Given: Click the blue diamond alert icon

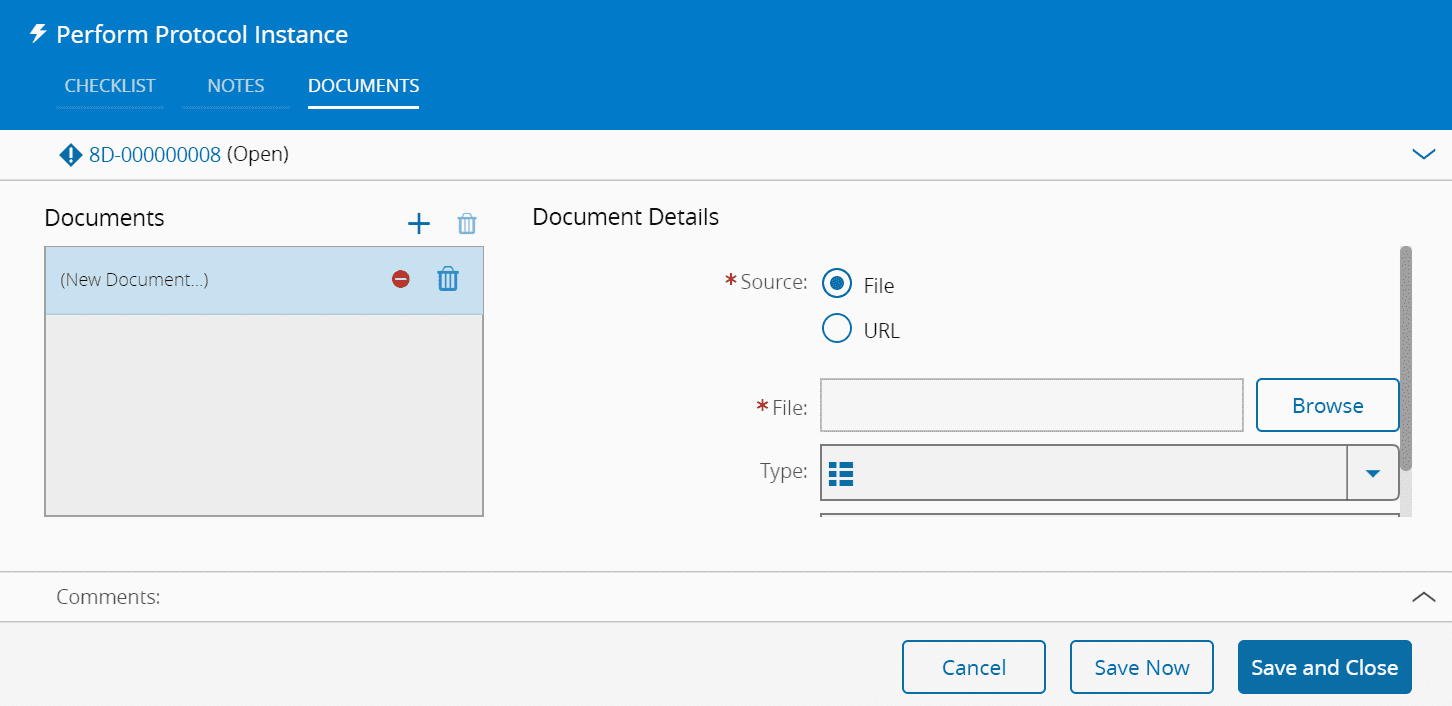Looking at the screenshot, I should (x=71, y=155).
